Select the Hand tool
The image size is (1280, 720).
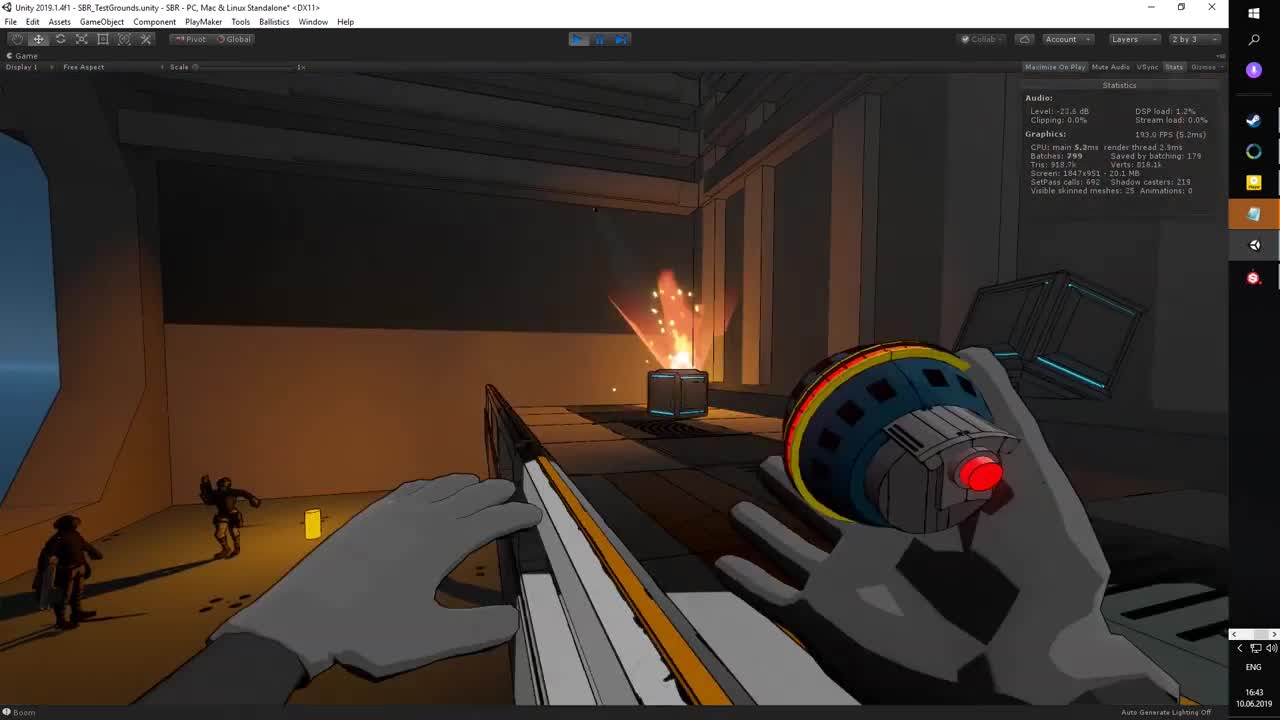17,39
